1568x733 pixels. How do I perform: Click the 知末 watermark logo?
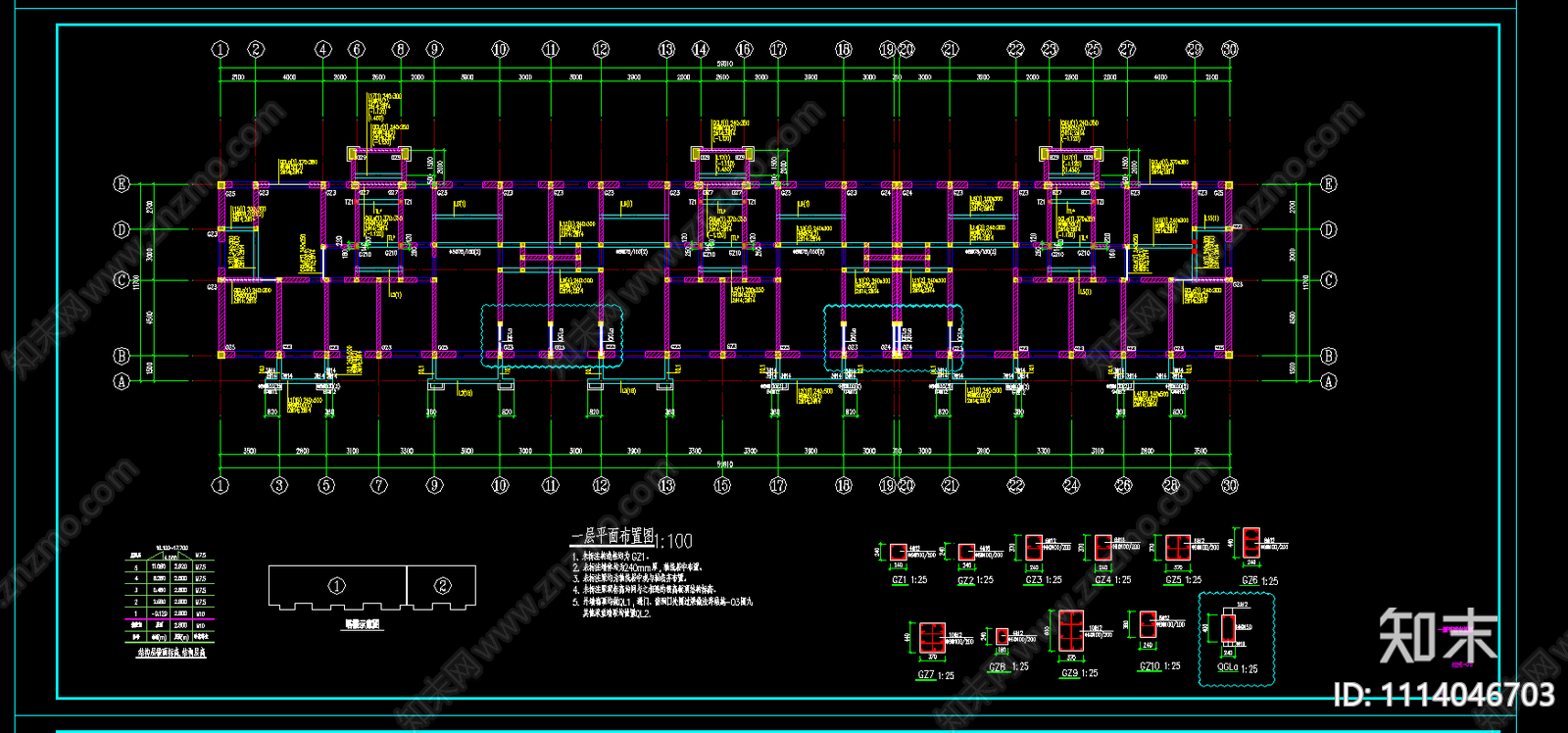coord(1438,636)
